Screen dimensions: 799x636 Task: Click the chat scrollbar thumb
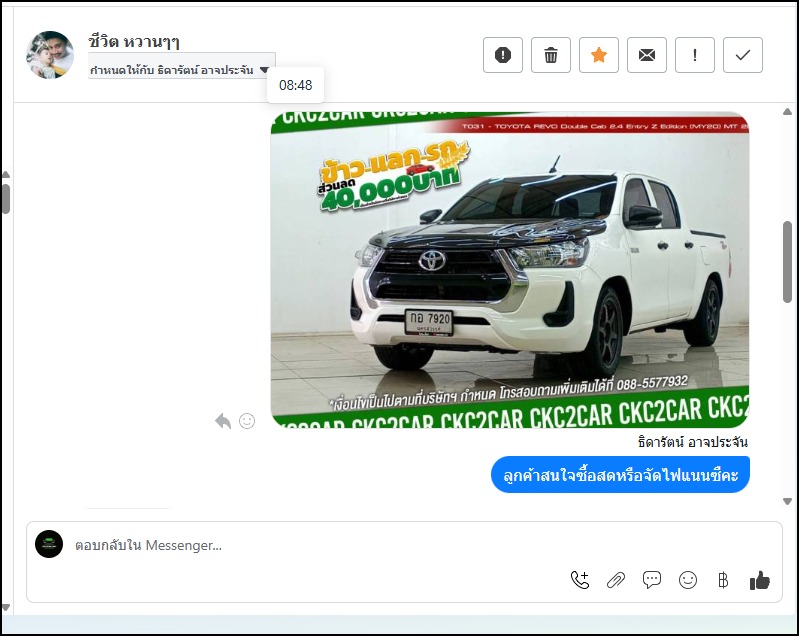coord(787,262)
